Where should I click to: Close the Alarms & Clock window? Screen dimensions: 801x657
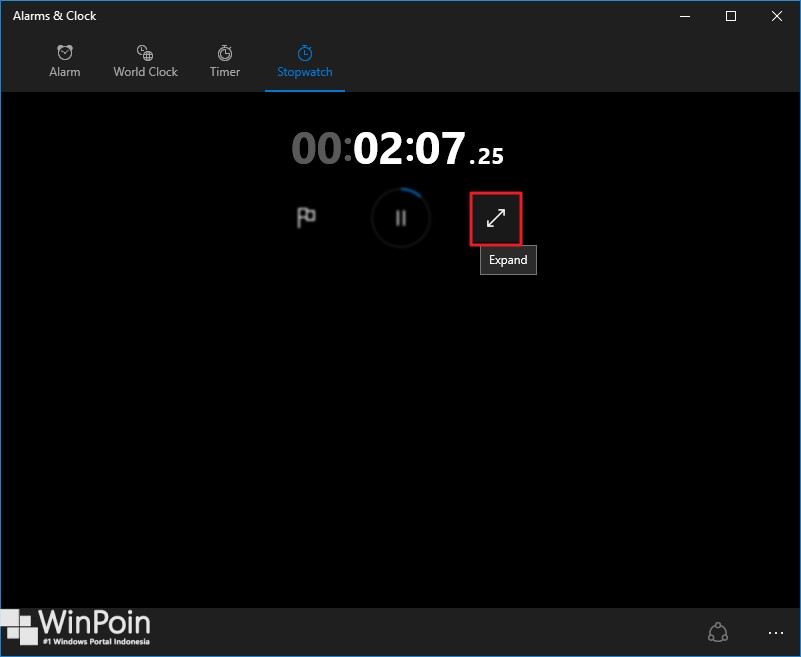[x=776, y=16]
